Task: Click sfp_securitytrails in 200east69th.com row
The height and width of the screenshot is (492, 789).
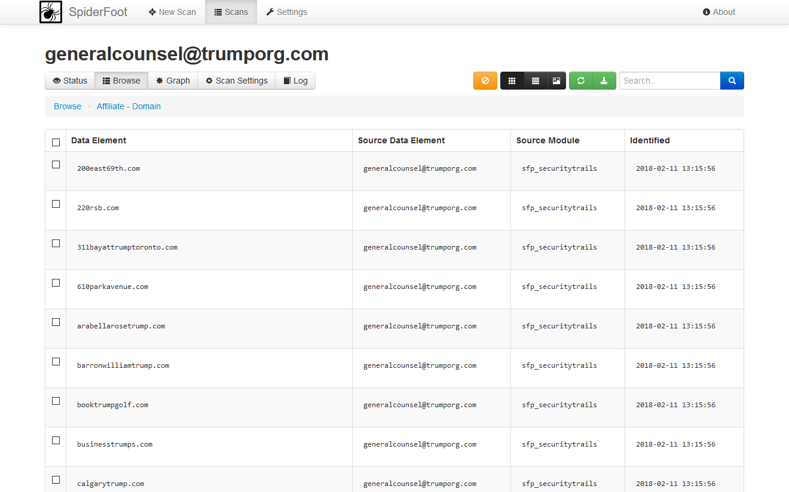Action: tap(559, 169)
